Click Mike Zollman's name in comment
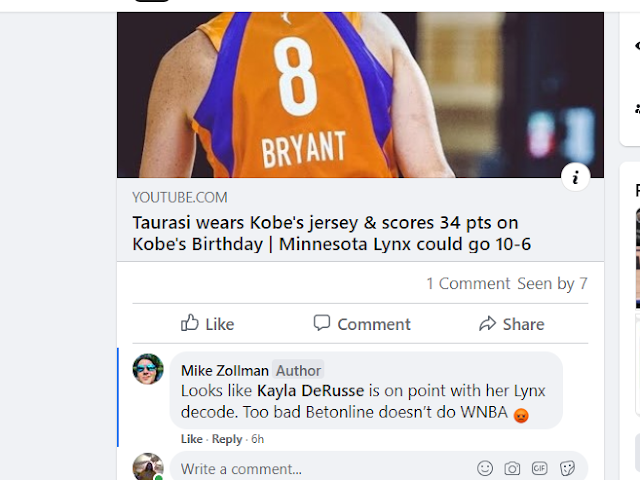640x480 pixels. [x=224, y=371]
